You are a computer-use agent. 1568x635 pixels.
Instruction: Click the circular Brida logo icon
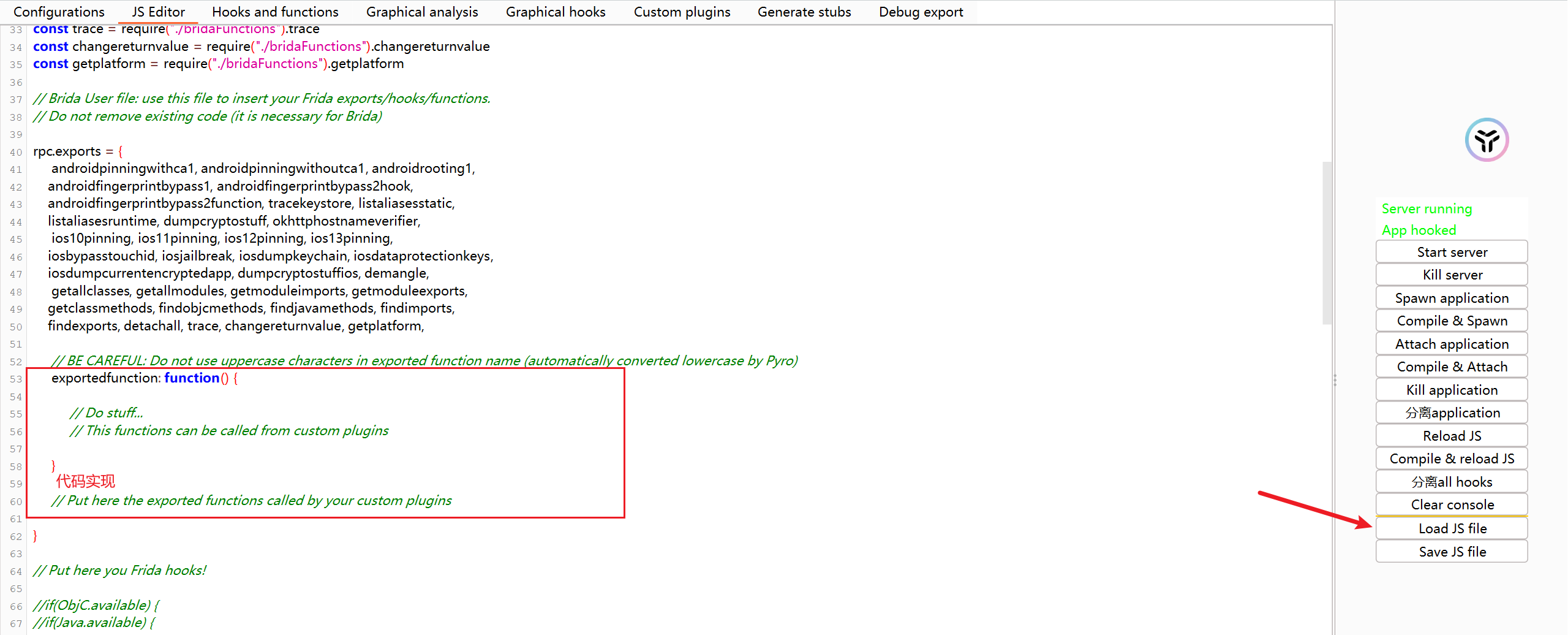[x=1487, y=140]
